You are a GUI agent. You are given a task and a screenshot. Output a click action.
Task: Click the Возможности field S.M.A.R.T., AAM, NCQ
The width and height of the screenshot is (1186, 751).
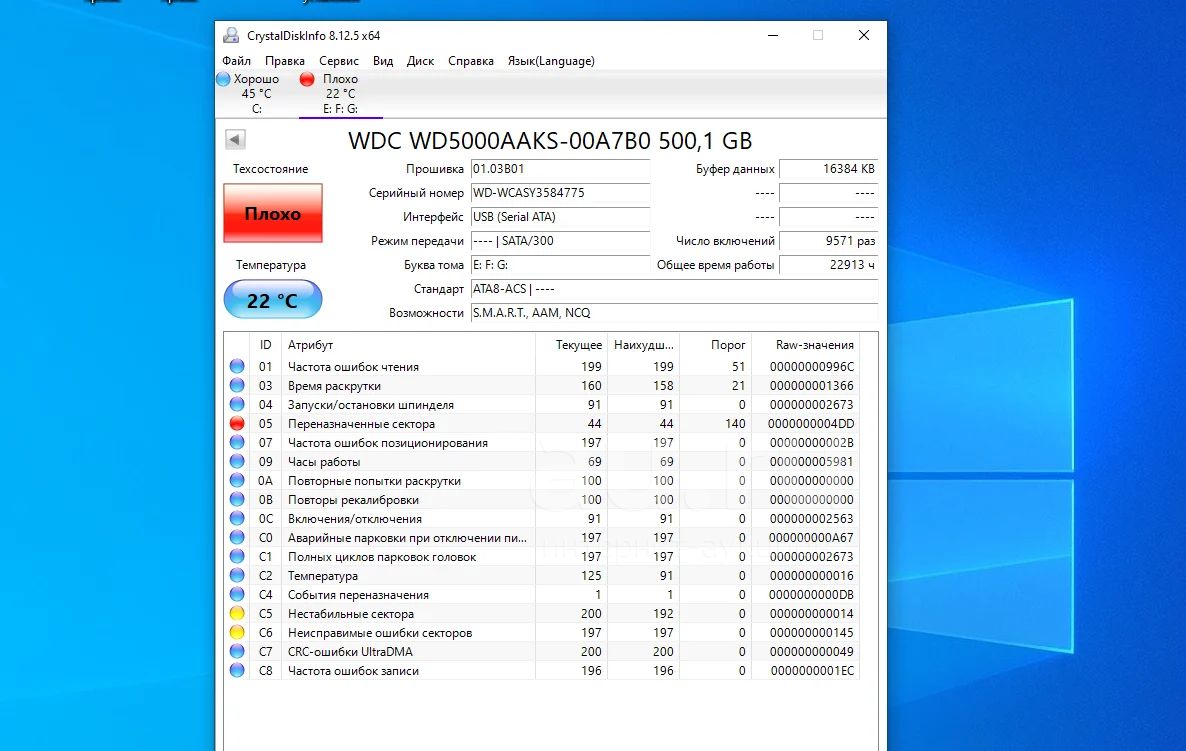tap(674, 313)
